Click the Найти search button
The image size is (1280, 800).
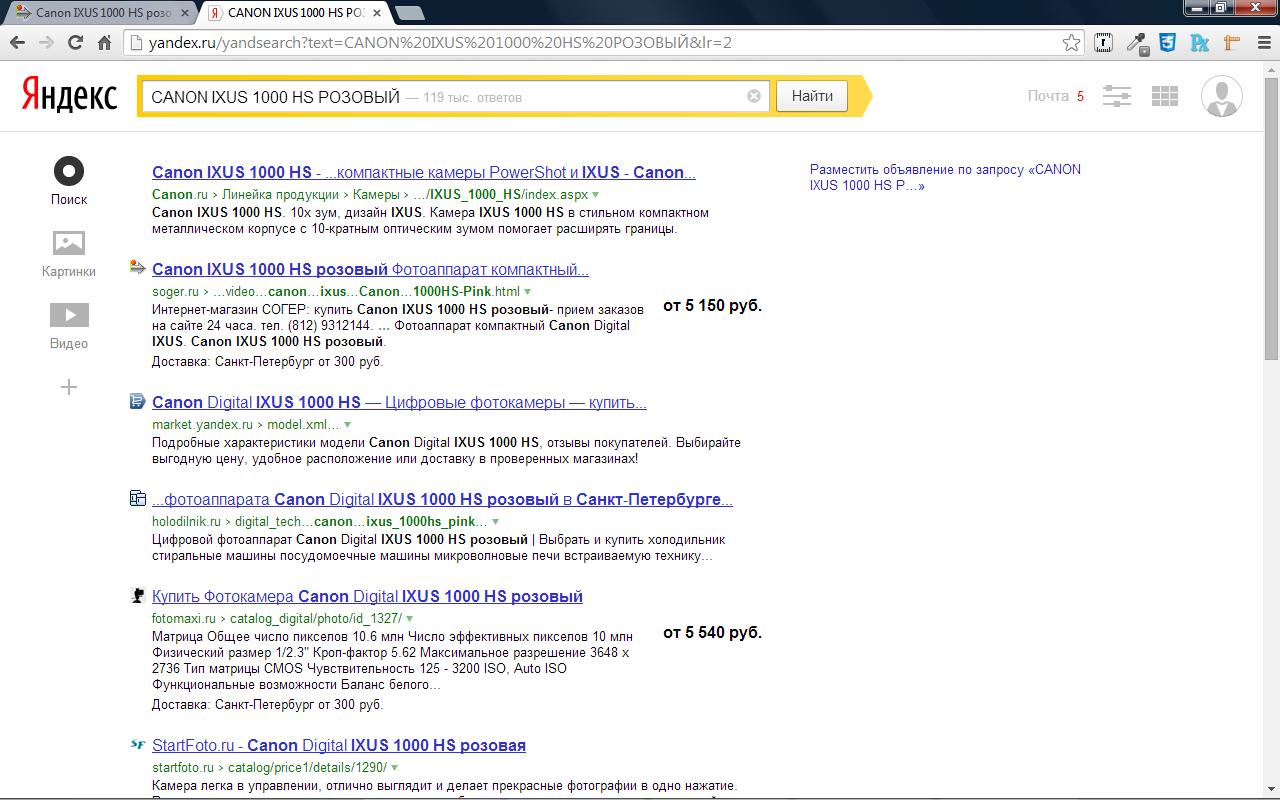pos(812,96)
